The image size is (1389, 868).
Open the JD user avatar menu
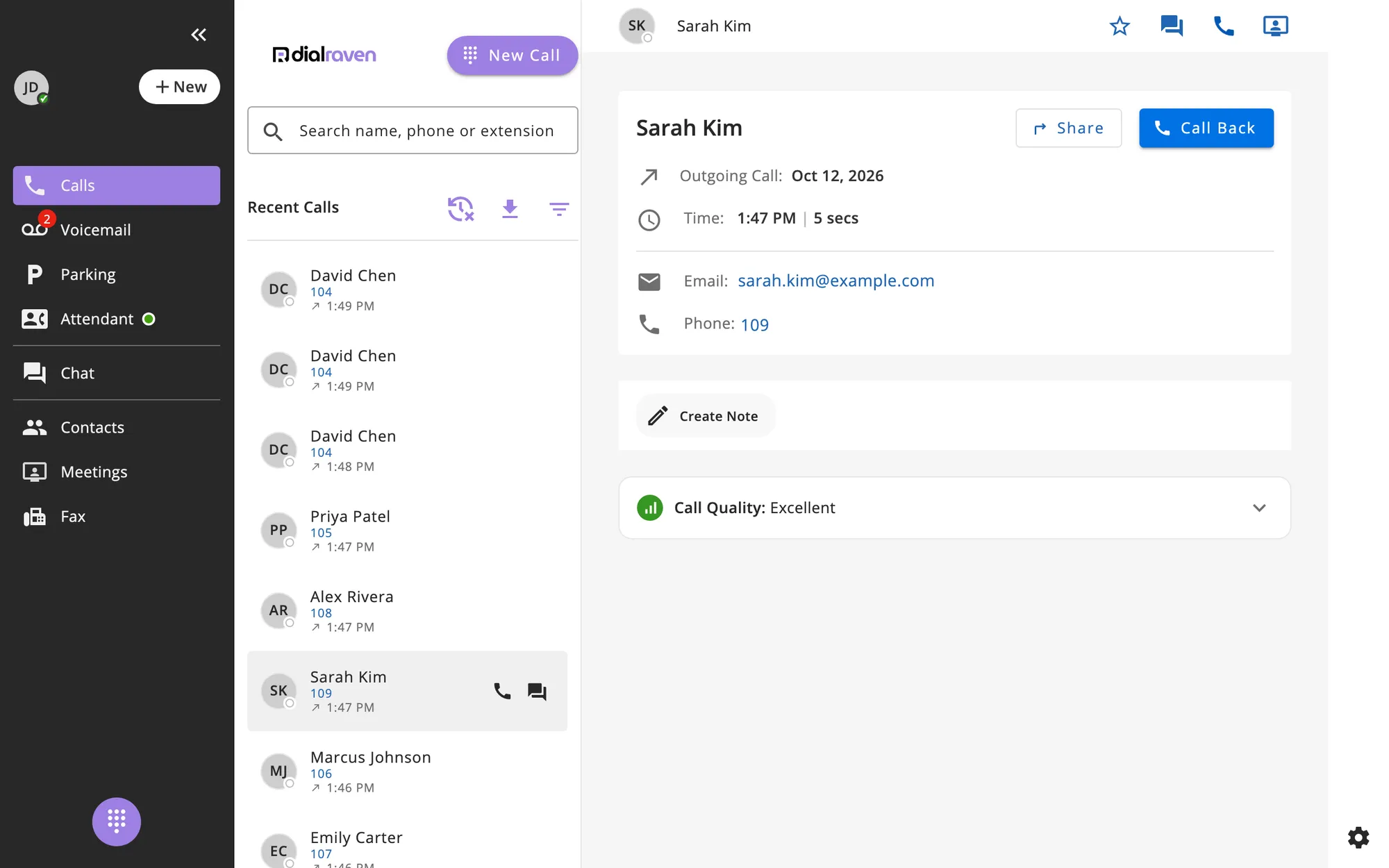coord(31,87)
